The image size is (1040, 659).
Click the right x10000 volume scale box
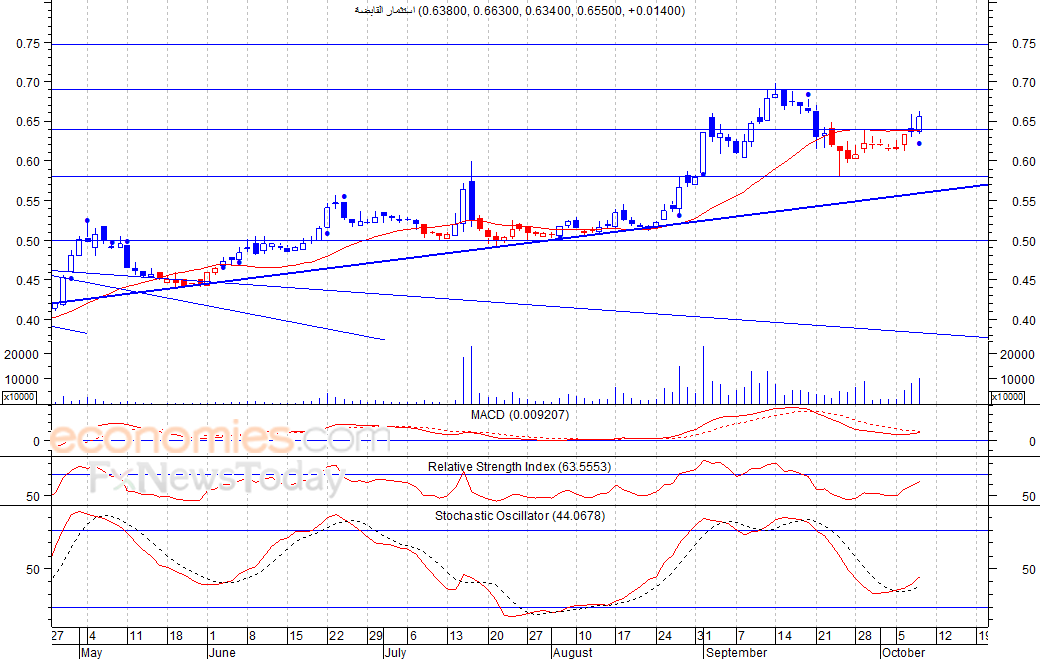coord(1007,397)
